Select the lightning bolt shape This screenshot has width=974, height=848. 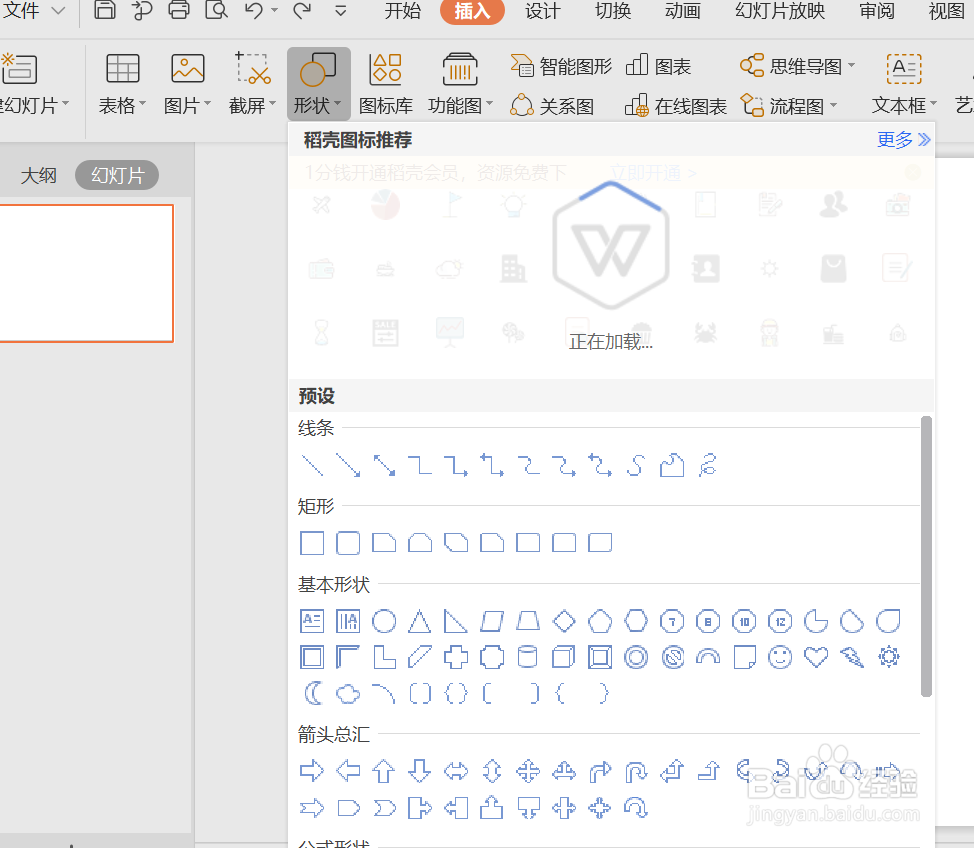point(852,657)
